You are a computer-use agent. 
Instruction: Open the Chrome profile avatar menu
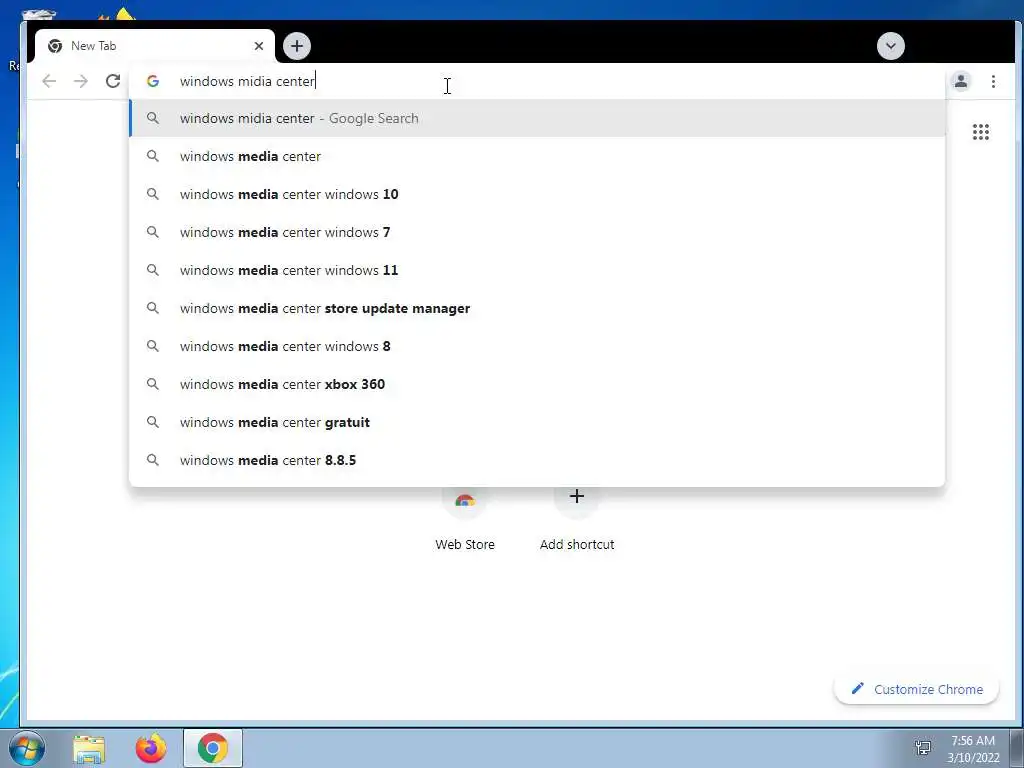point(961,81)
